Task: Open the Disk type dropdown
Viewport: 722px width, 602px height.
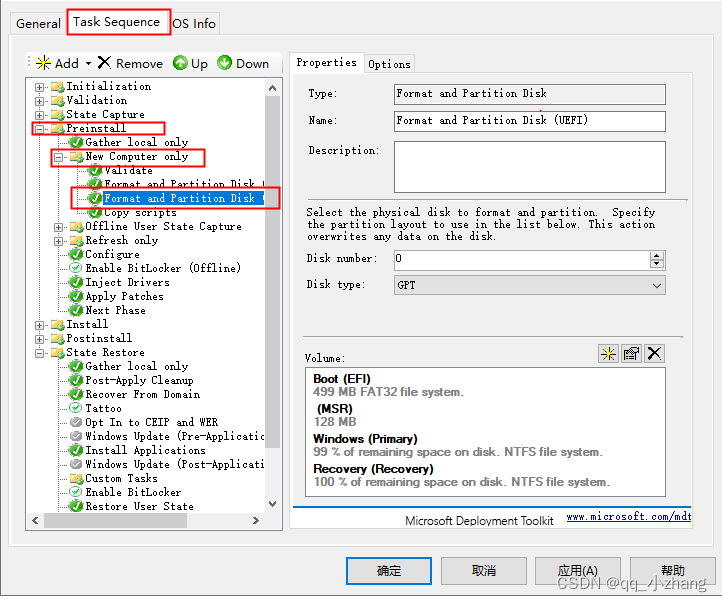Action: [657, 286]
